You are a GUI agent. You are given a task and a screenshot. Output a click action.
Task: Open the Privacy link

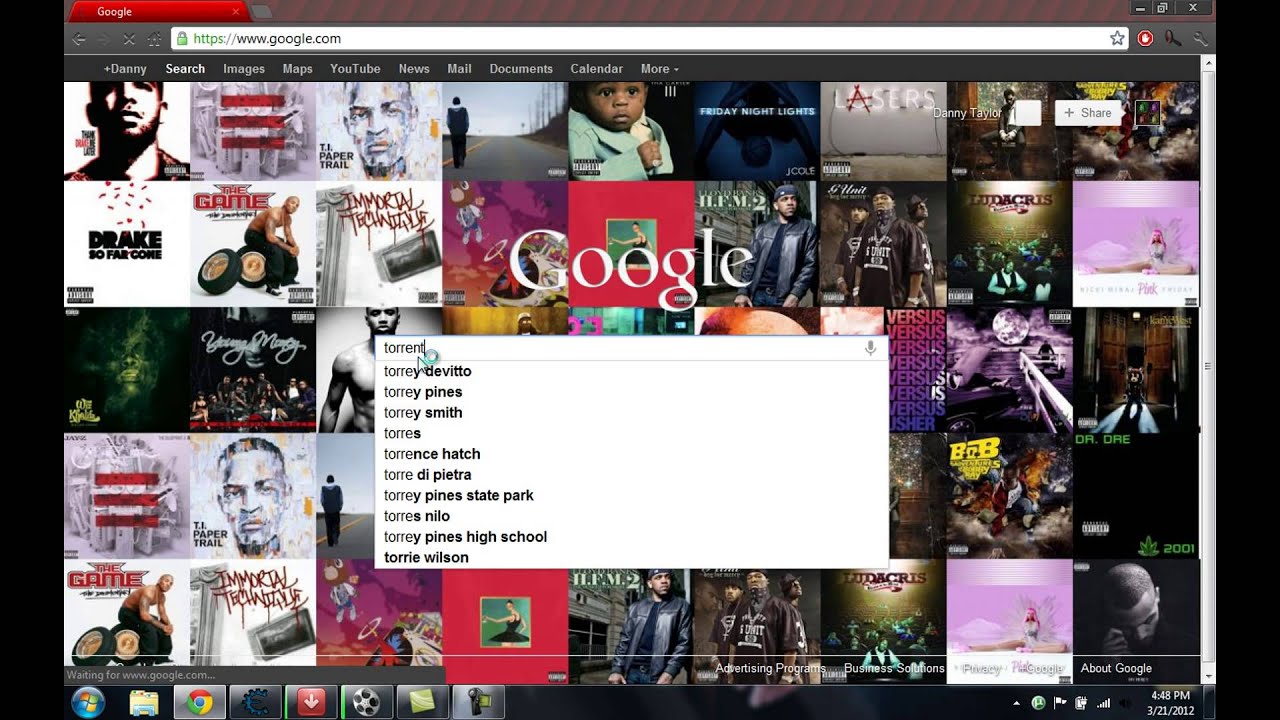(x=981, y=668)
